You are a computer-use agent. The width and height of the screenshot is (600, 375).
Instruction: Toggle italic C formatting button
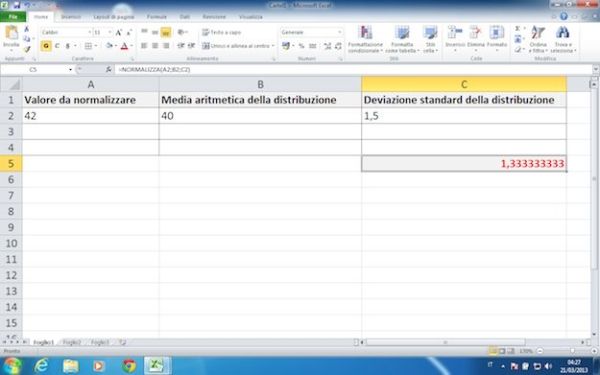click(57, 46)
